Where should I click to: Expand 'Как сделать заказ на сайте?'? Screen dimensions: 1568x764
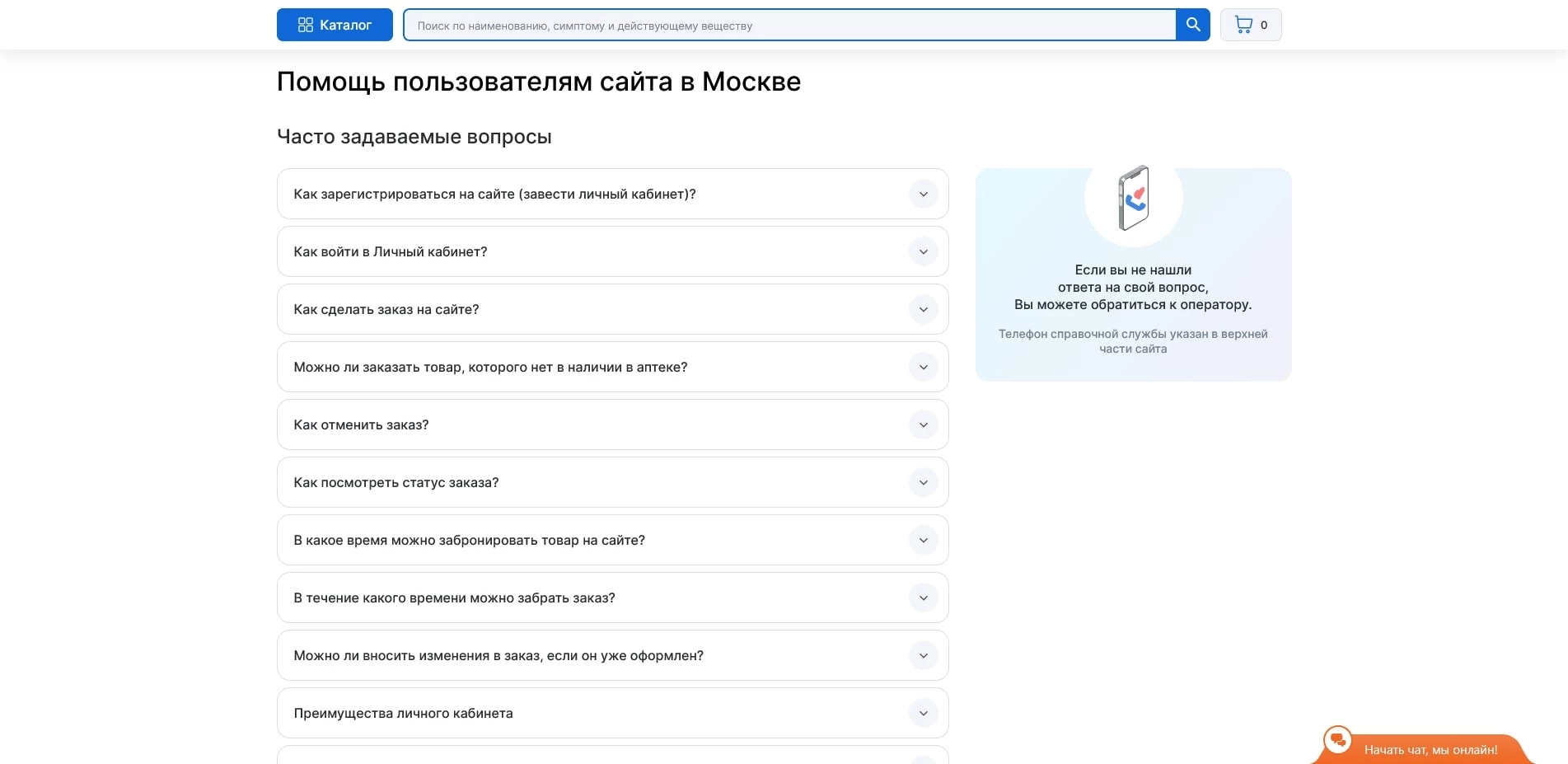coord(924,309)
